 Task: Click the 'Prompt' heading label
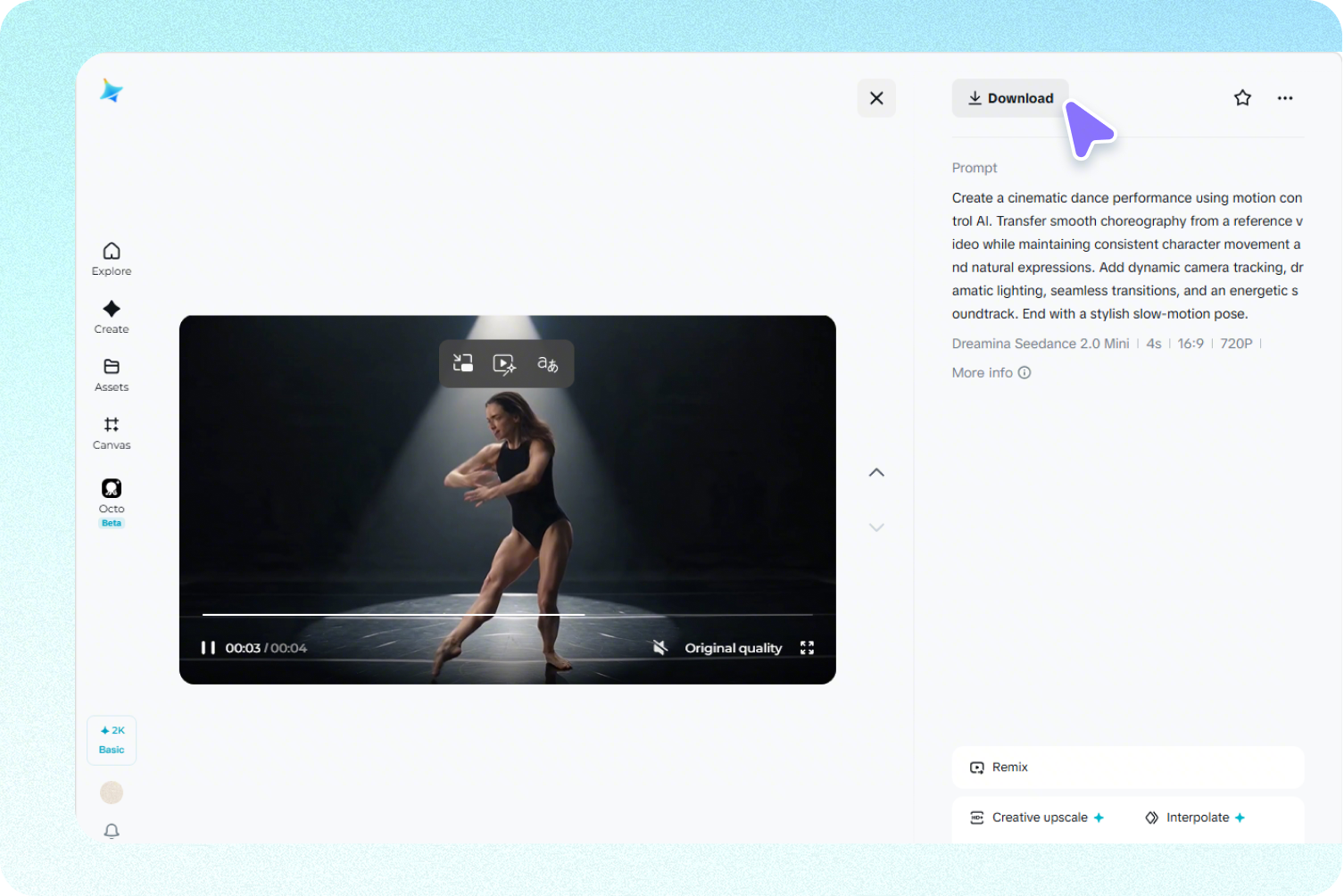click(x=975, y=168)
